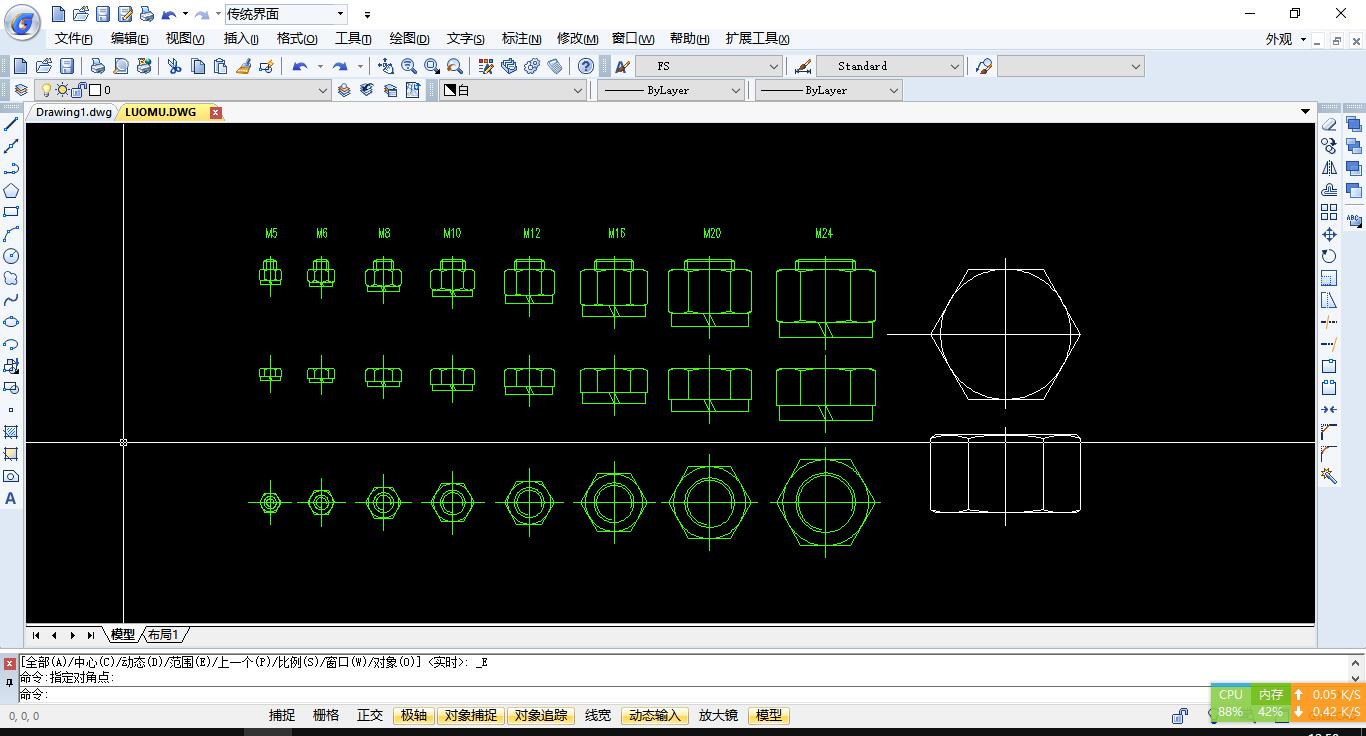Open the GstarCAD application logo menu
Image resolution: width=1366 pixels, height=736 pixels.
click(x=22, y=20)
